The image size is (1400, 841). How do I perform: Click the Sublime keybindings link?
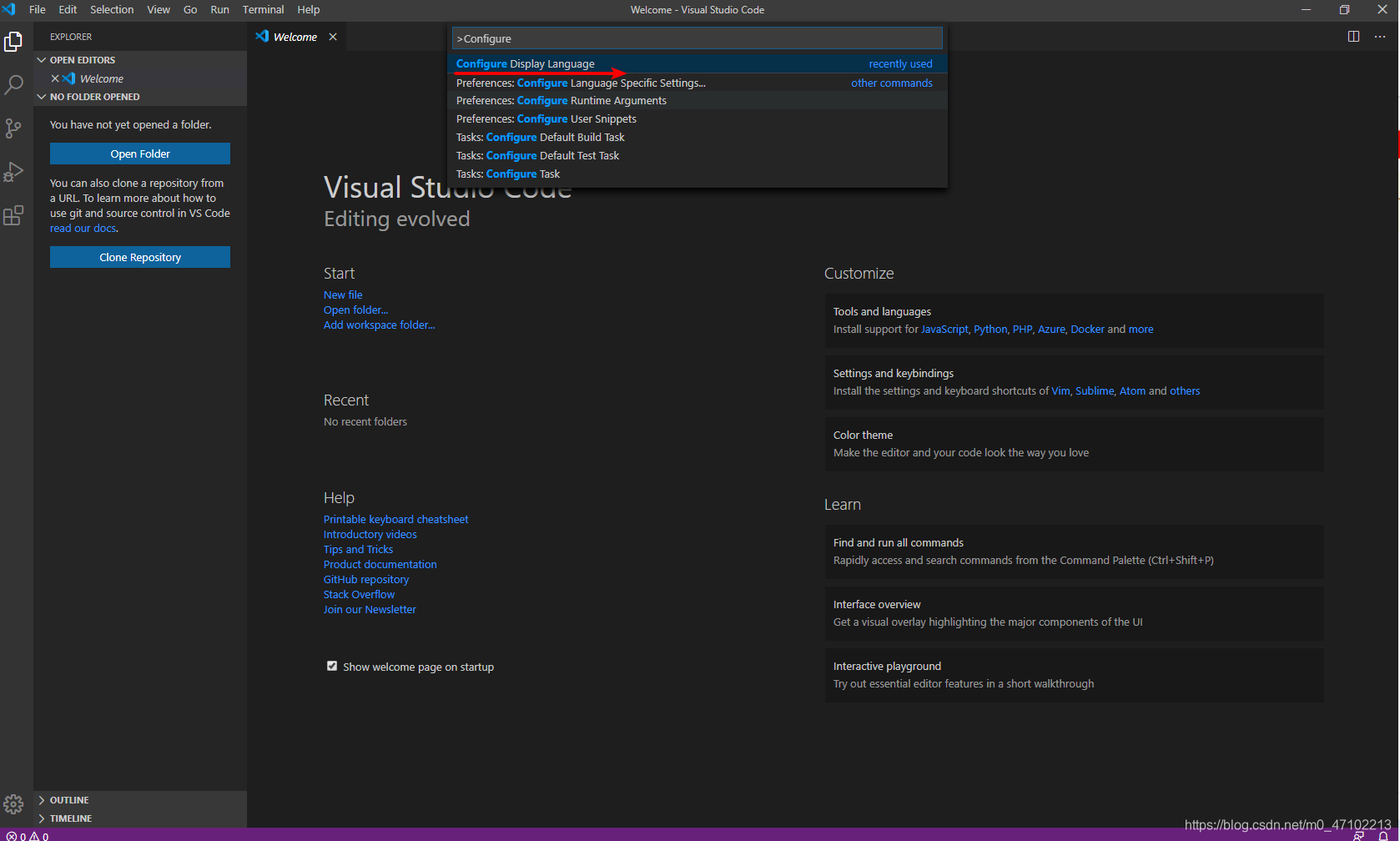1095,390
